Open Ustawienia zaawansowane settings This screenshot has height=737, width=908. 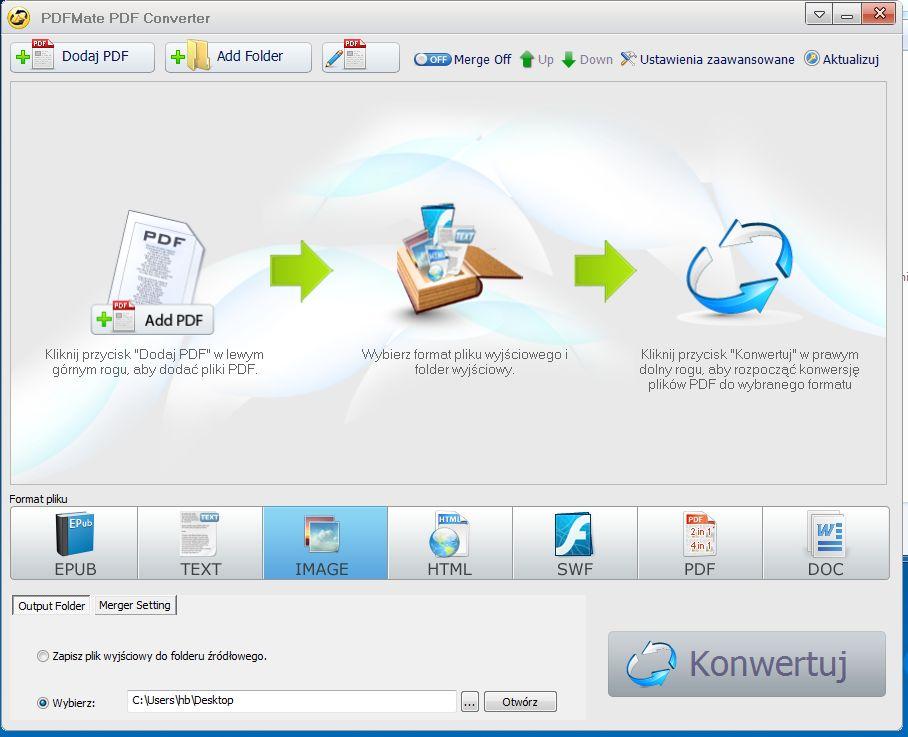point(707,59)
